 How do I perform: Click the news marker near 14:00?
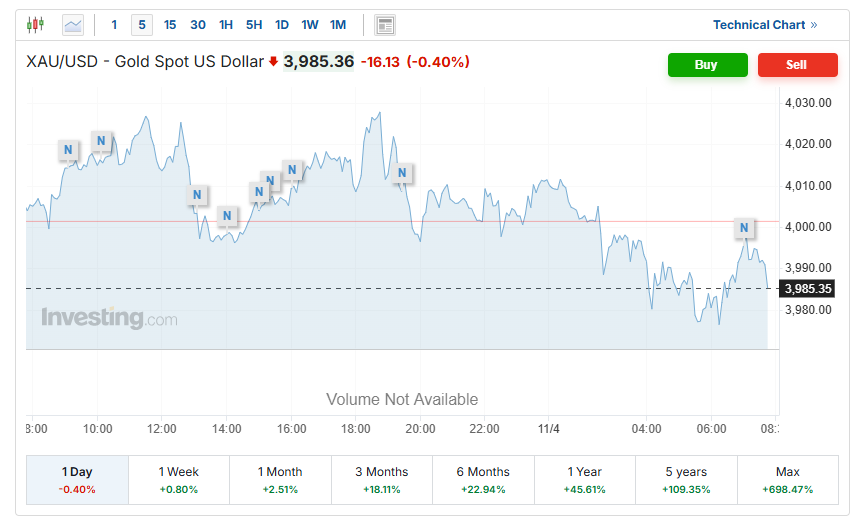[x=228, y=216]
